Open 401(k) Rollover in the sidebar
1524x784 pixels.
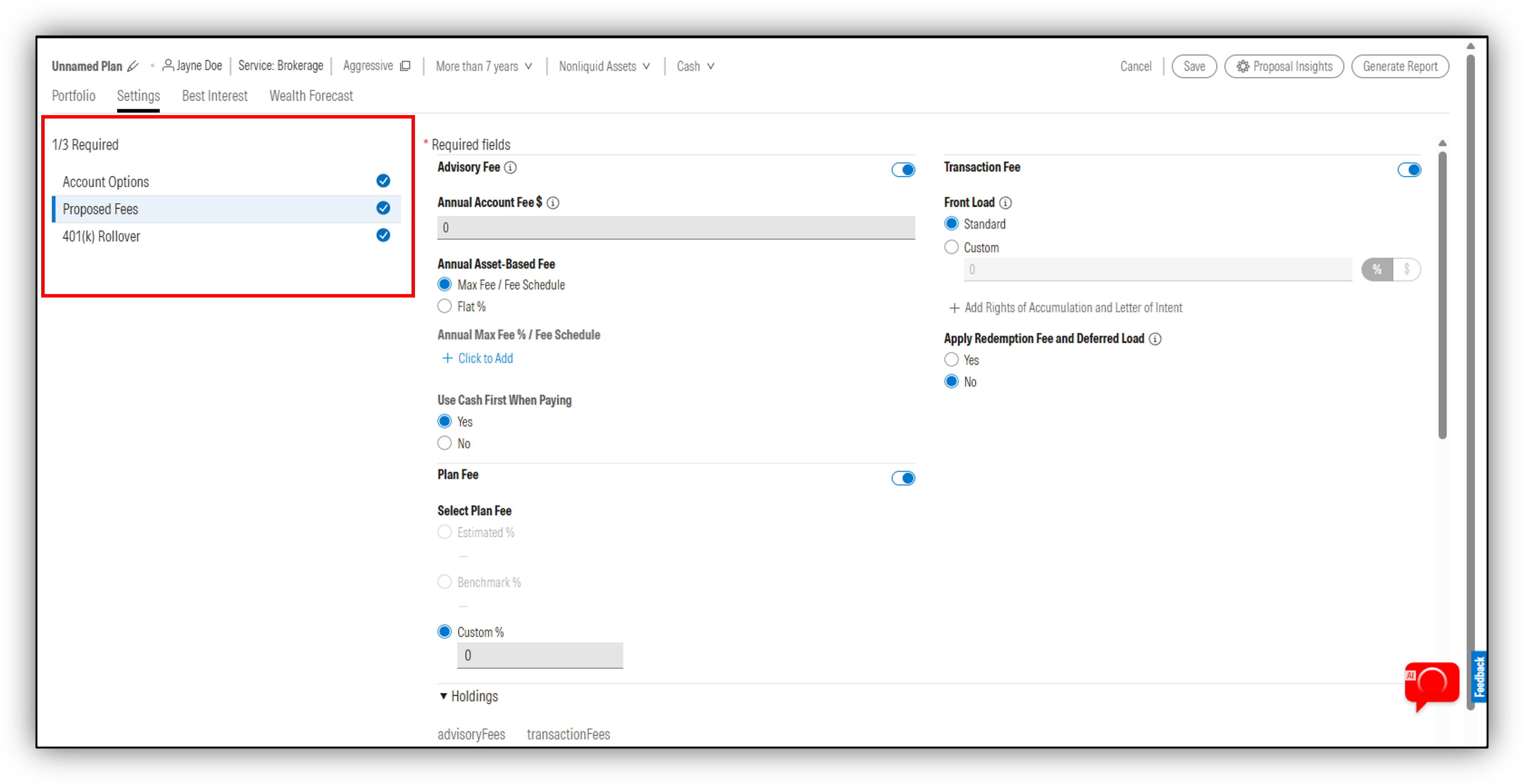pyautogui.click(x=227, y=236)
